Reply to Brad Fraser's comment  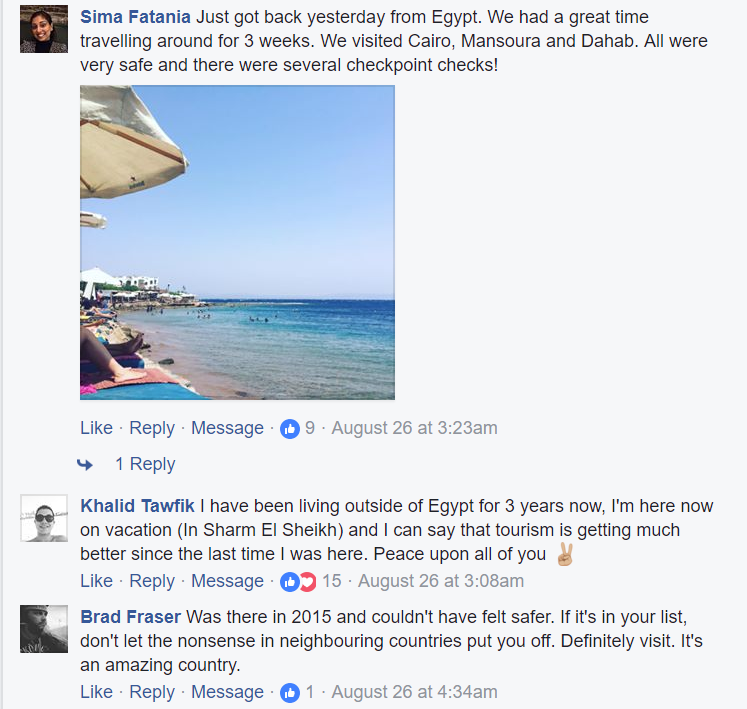click(152, 692)
